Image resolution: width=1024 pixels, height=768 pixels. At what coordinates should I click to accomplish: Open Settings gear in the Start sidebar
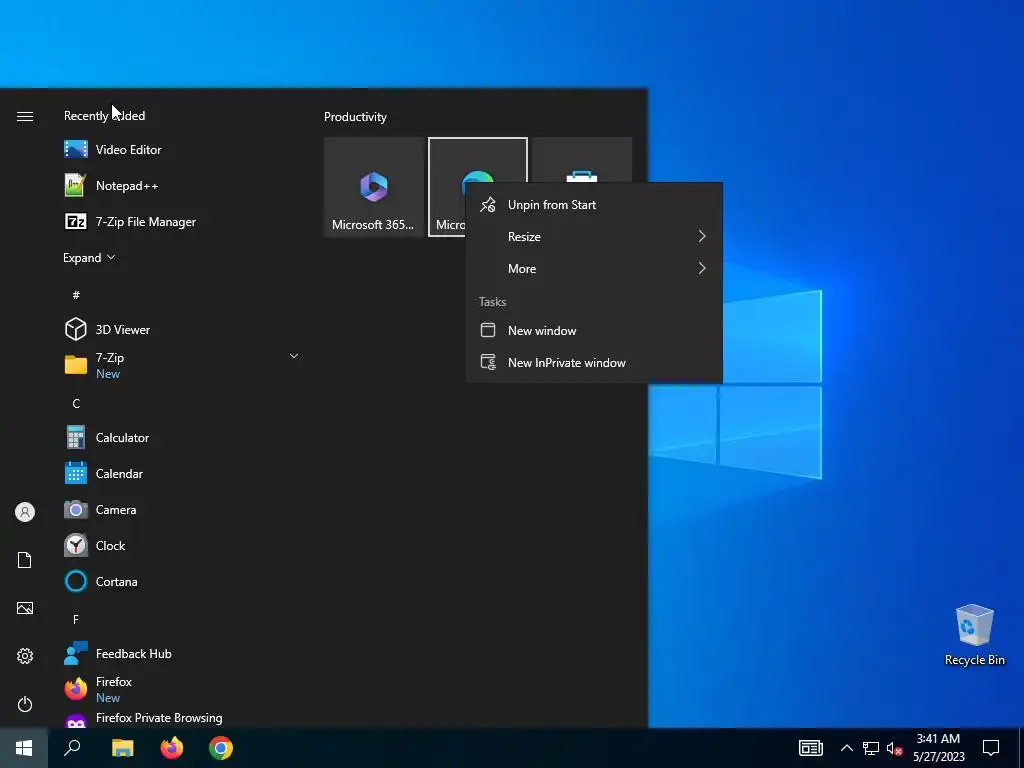point(25,656)
